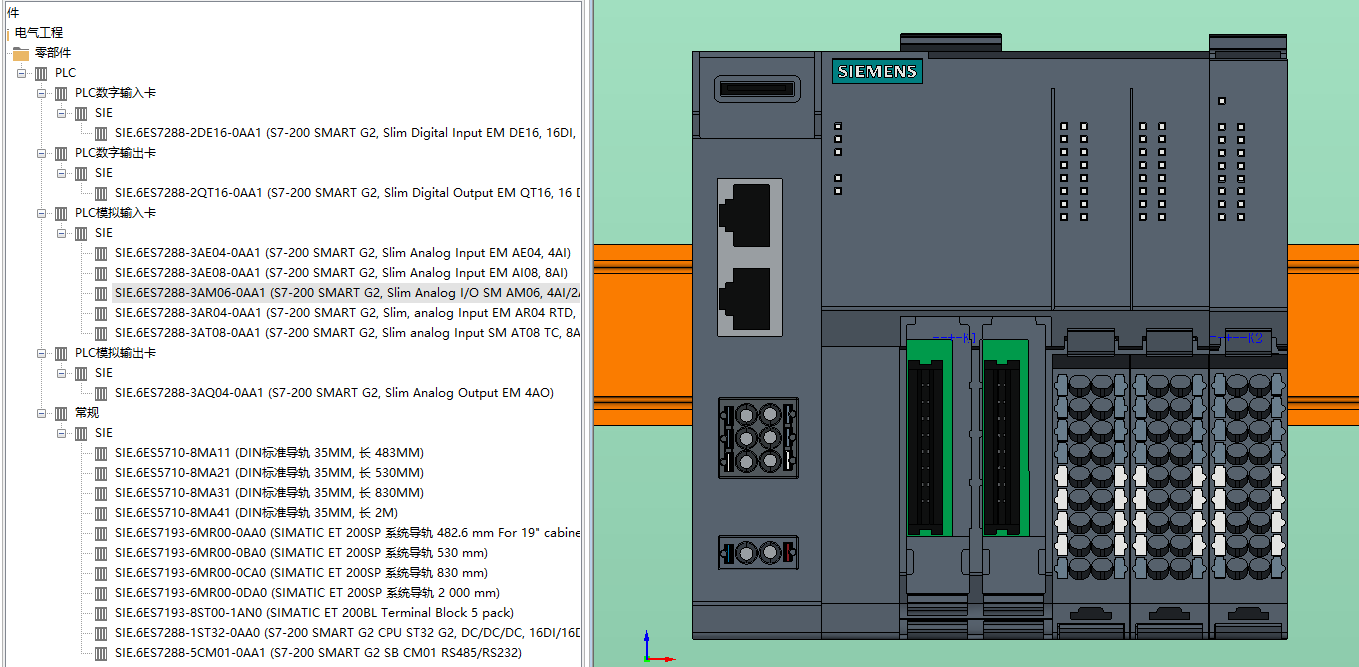Select DIN rail 6ES5710-8MA11 长 483MM
Screen dimensions: 1359x667
point(269,453)
